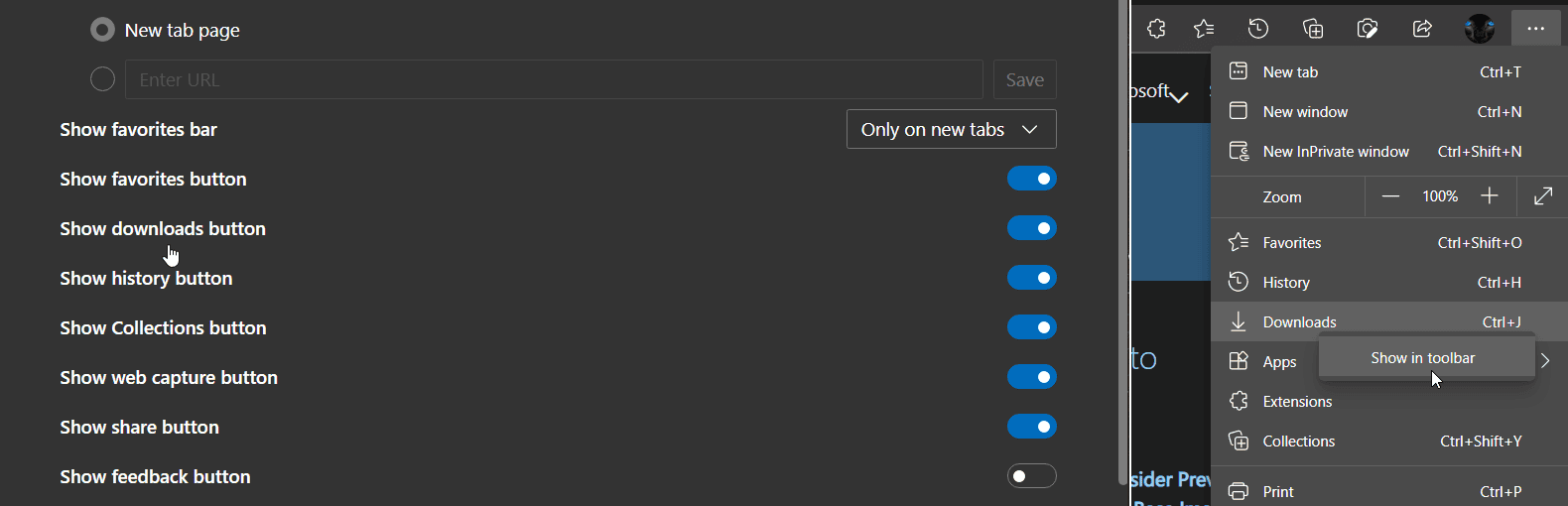Open Favorites star icon in toolbar

click(x=1204, y=29)
